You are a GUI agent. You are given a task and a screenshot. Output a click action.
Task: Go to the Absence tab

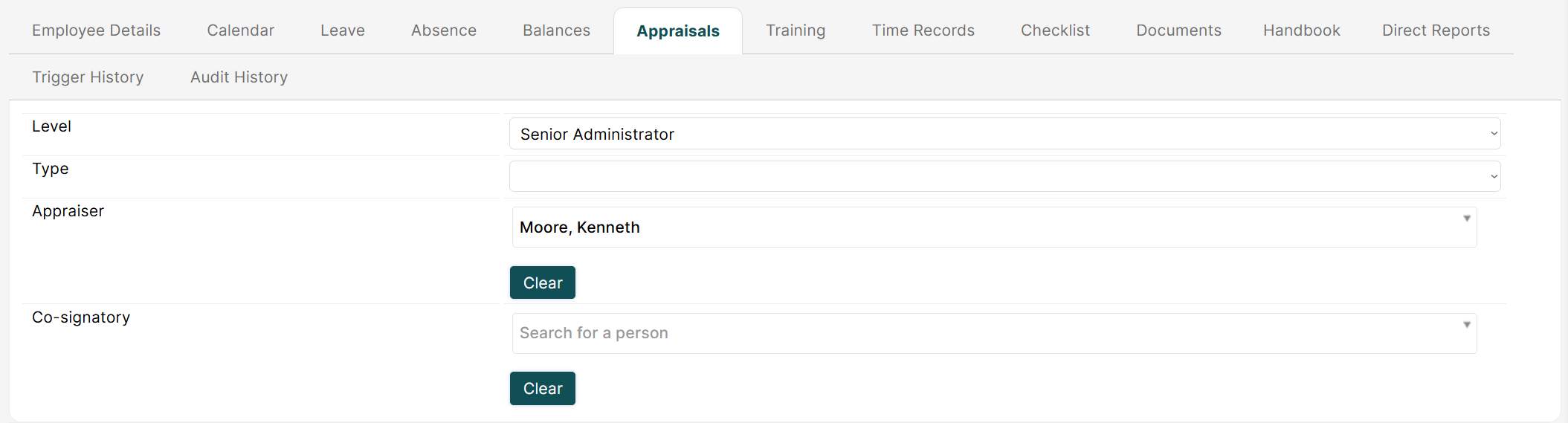(x=444, y=30)
